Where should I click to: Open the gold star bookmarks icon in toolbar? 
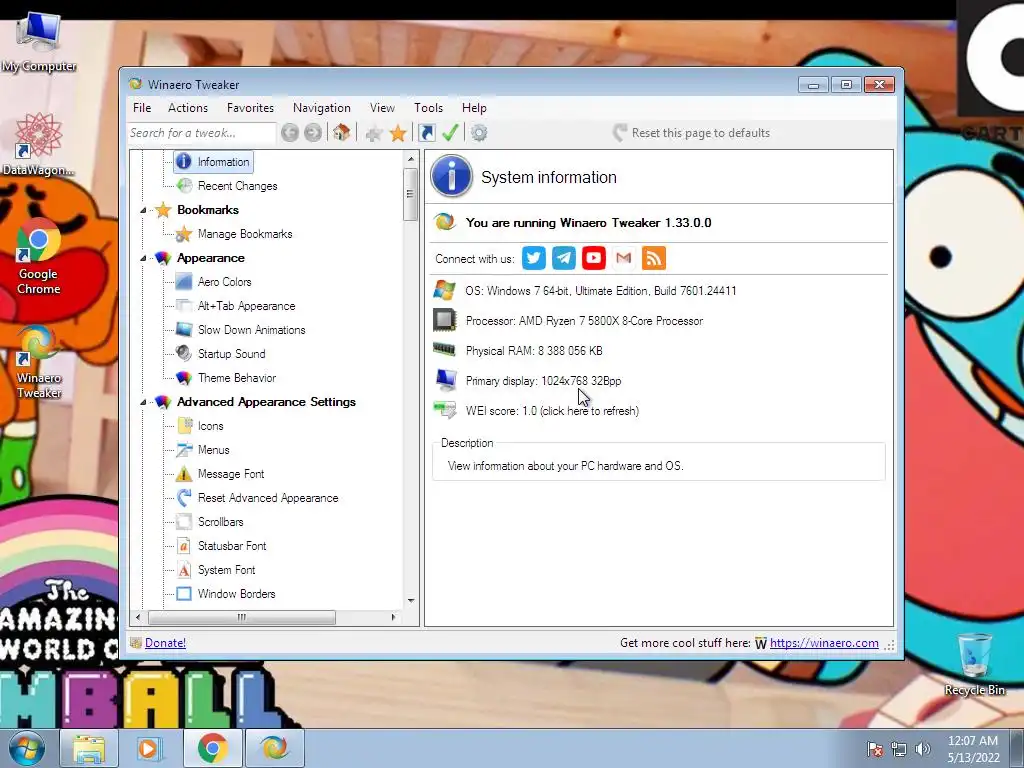tap(398, 133)
